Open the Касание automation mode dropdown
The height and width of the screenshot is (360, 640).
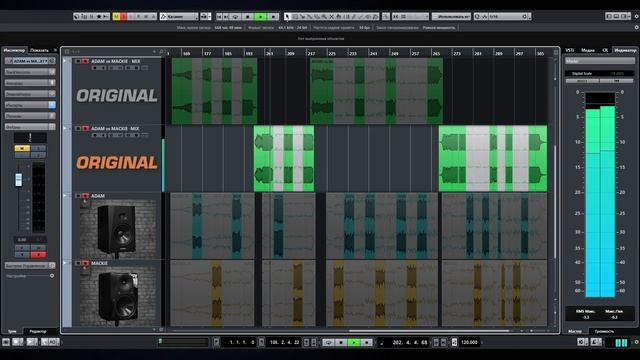tap(179, 17)
